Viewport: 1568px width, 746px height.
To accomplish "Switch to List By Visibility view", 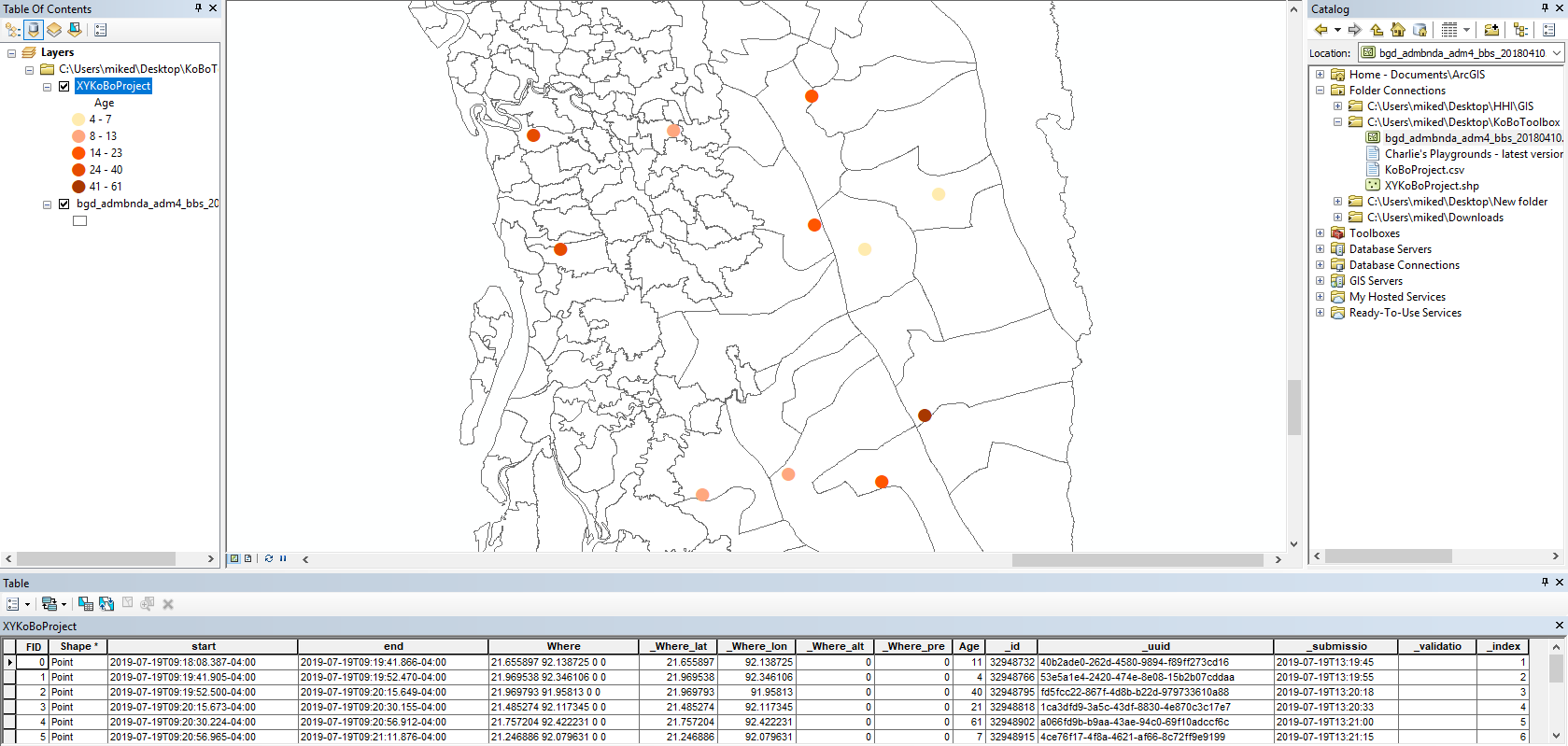I will click(x=54, y=30).
